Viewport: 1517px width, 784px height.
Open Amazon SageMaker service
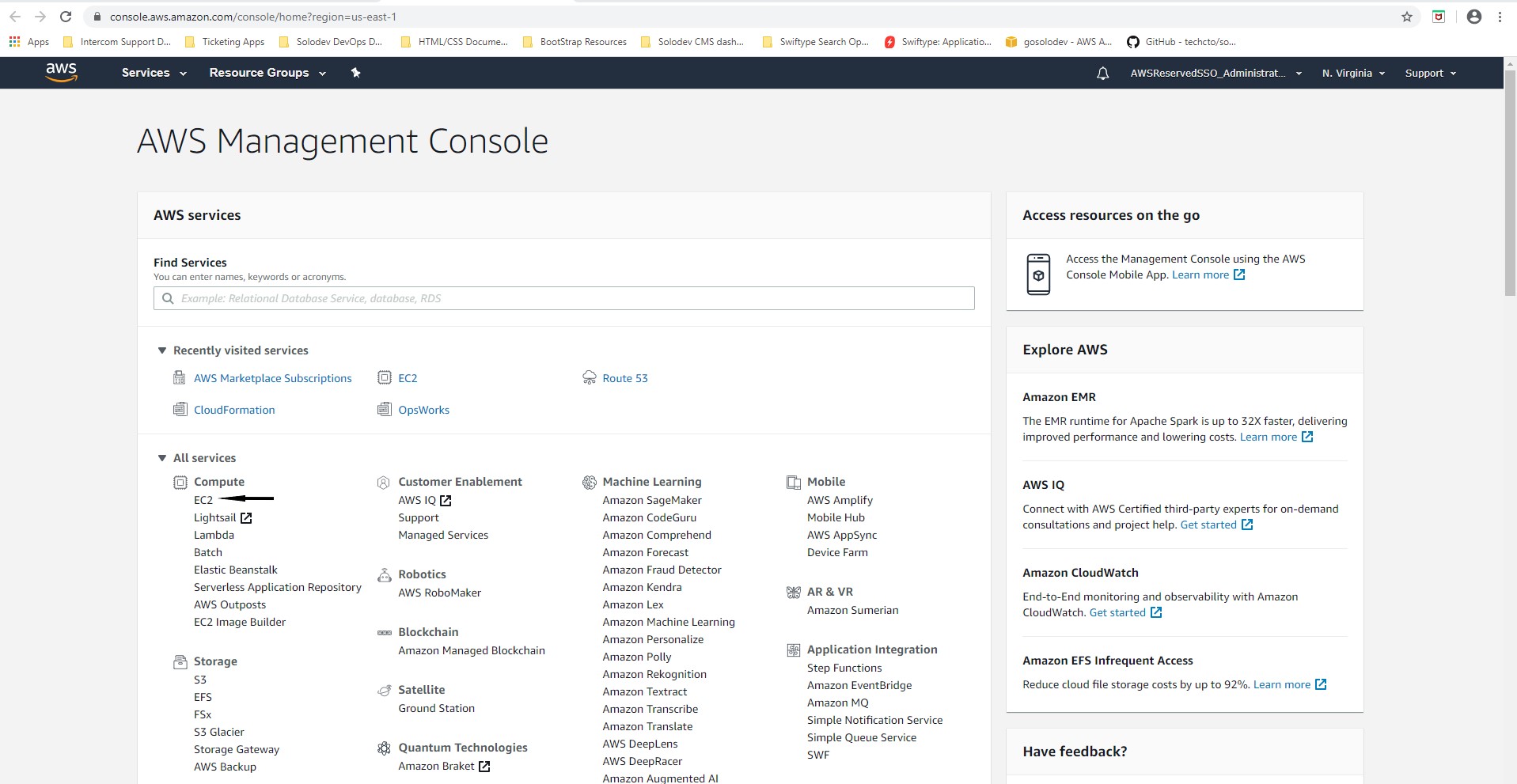(652, 500)
